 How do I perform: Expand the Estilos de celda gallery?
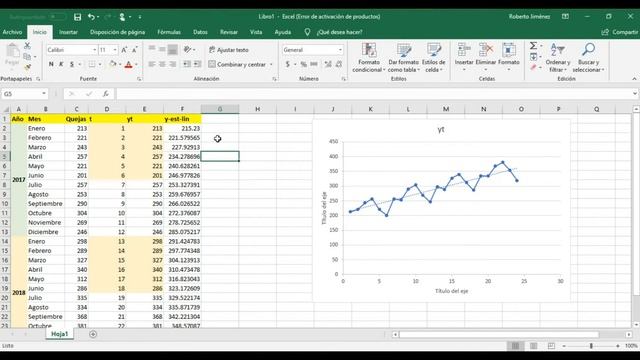pos(433,58)
